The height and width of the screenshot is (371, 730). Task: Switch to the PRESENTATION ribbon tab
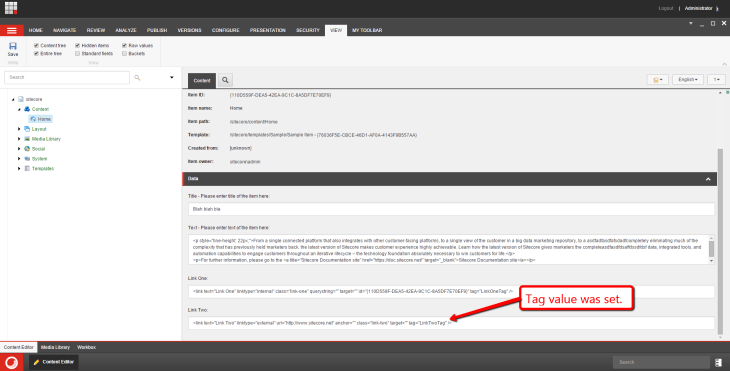[x=268, y=30]
